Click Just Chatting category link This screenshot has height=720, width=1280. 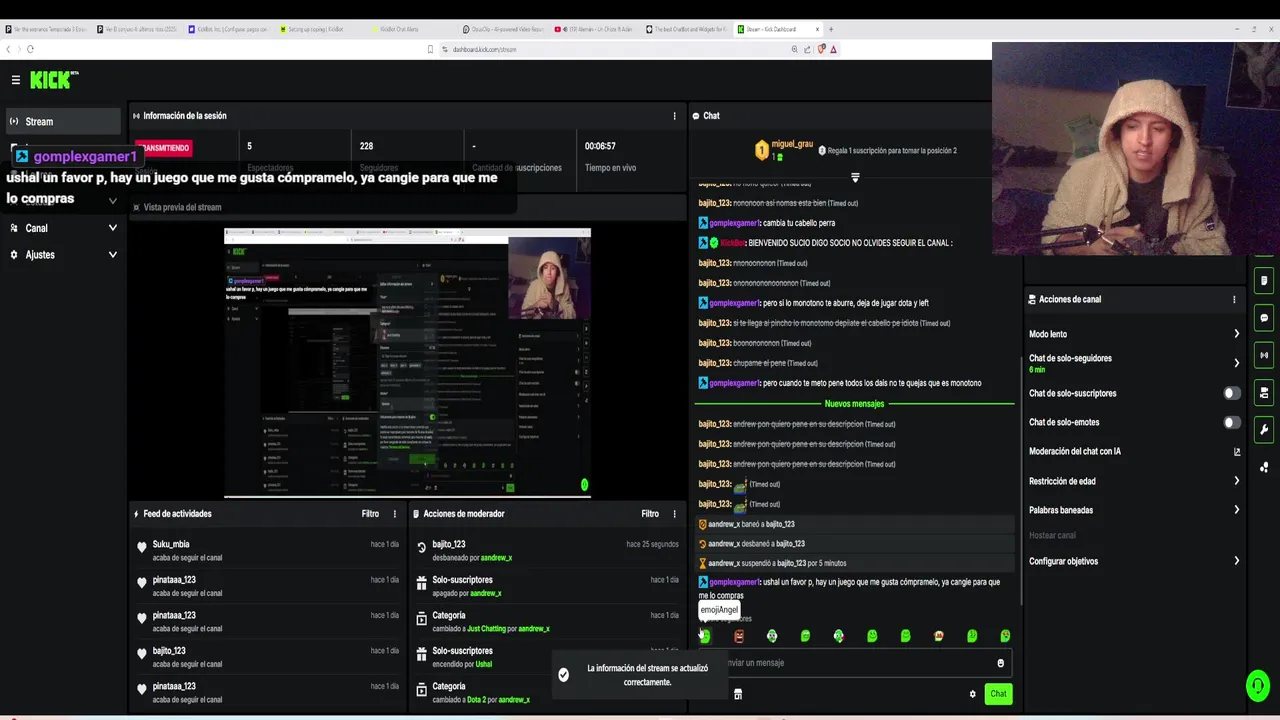point(486,629)
